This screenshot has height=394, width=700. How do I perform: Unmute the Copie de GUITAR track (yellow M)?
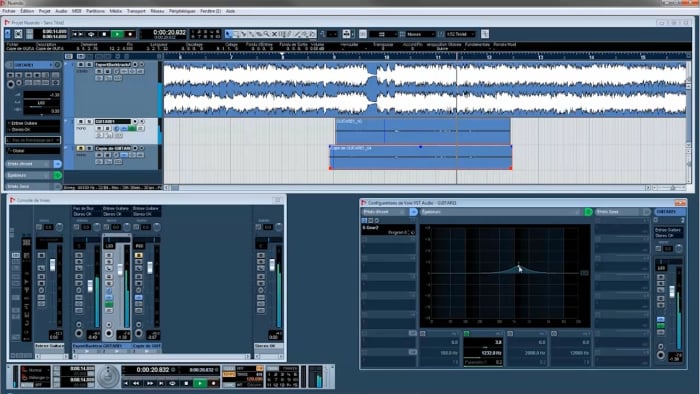pos(81,148)
